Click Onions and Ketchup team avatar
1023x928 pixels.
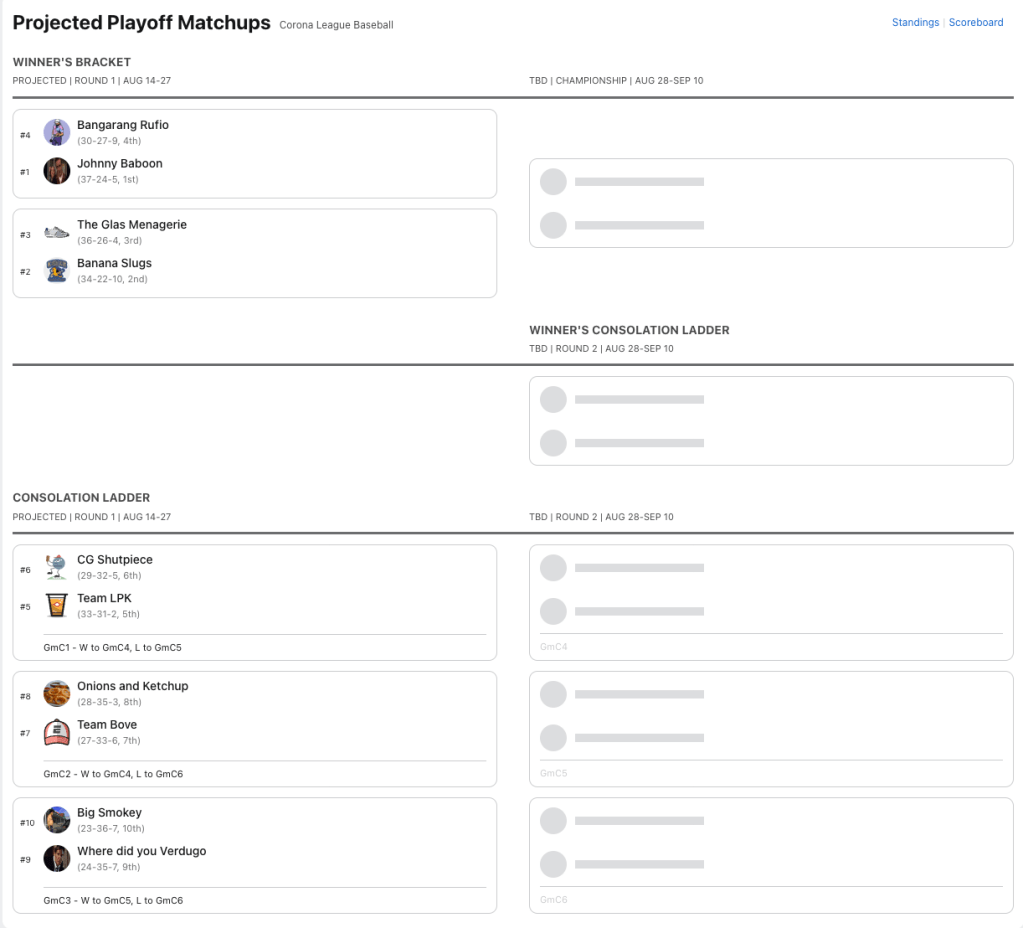tap(57, 694)
